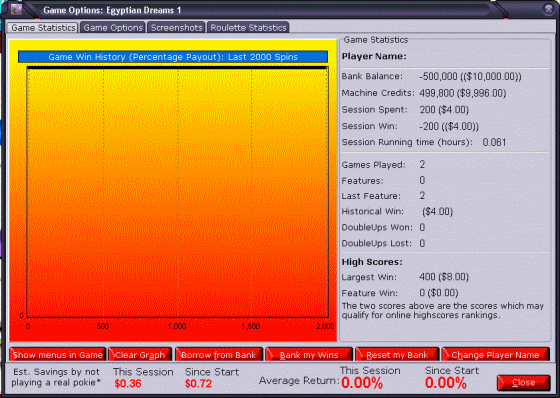
Task: Click the Last Feature label
Action: pos(371,196)
